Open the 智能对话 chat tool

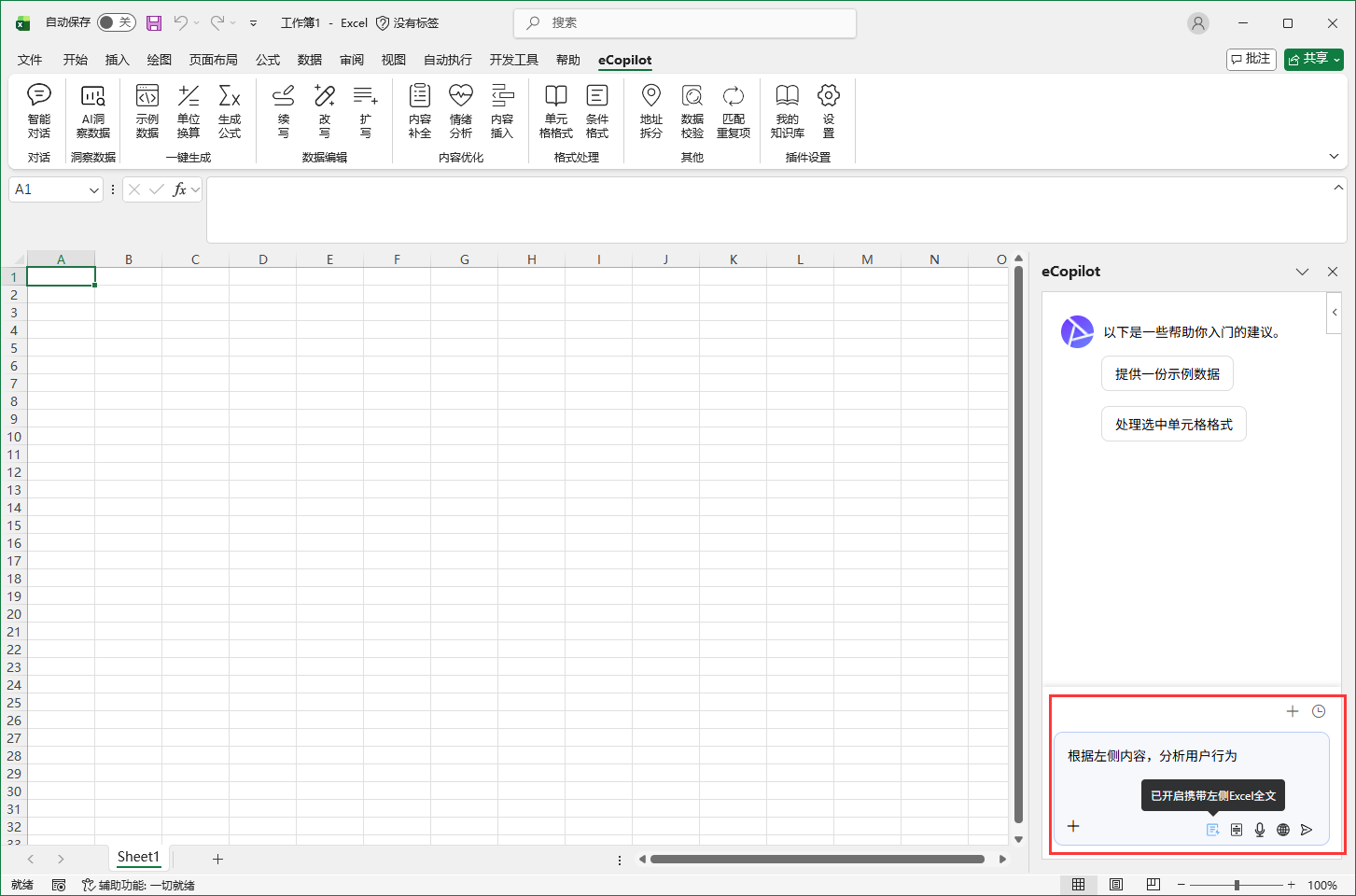[x=39, y=110]
